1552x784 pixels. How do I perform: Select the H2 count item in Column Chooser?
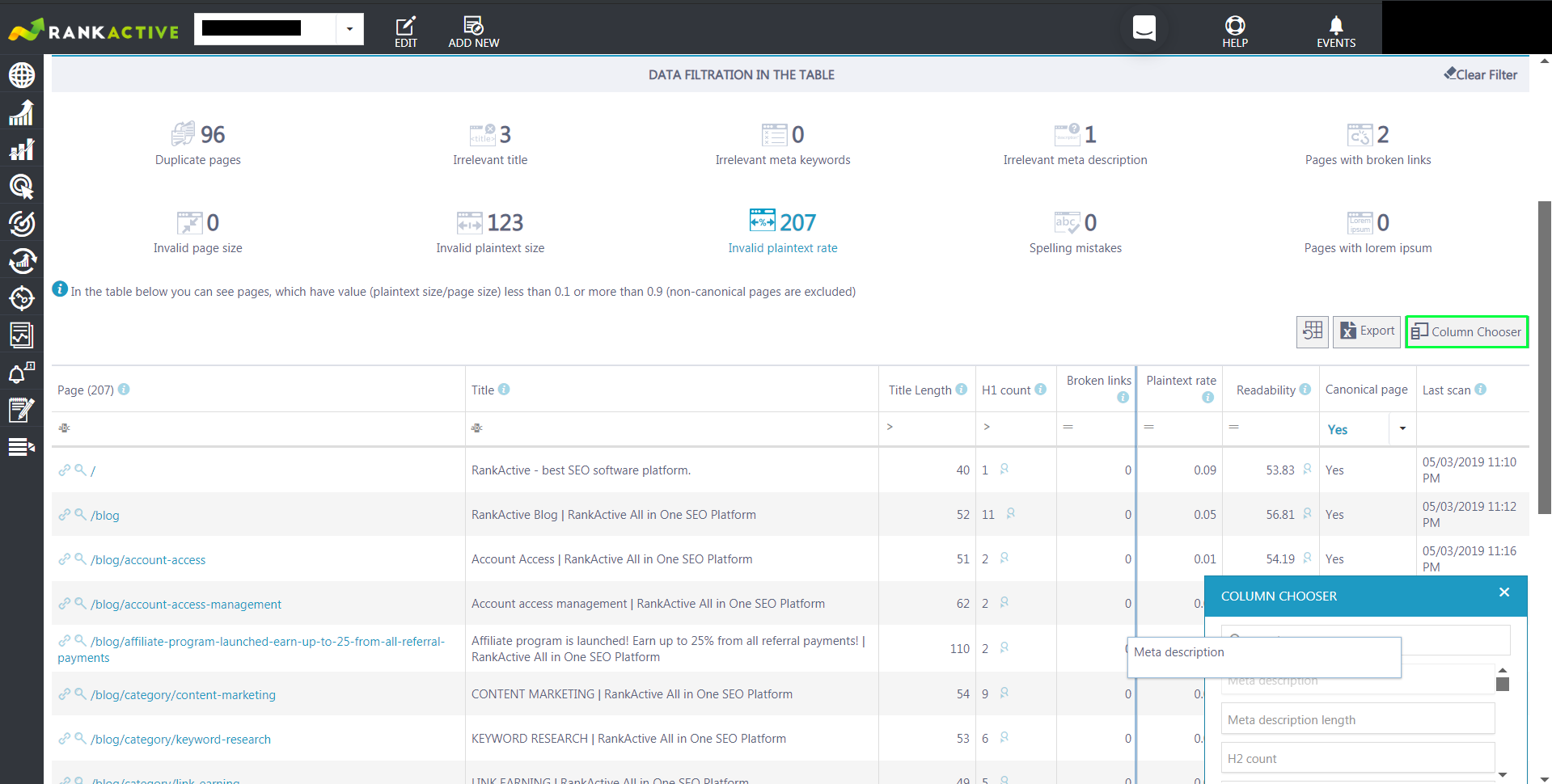[1358, 758]
